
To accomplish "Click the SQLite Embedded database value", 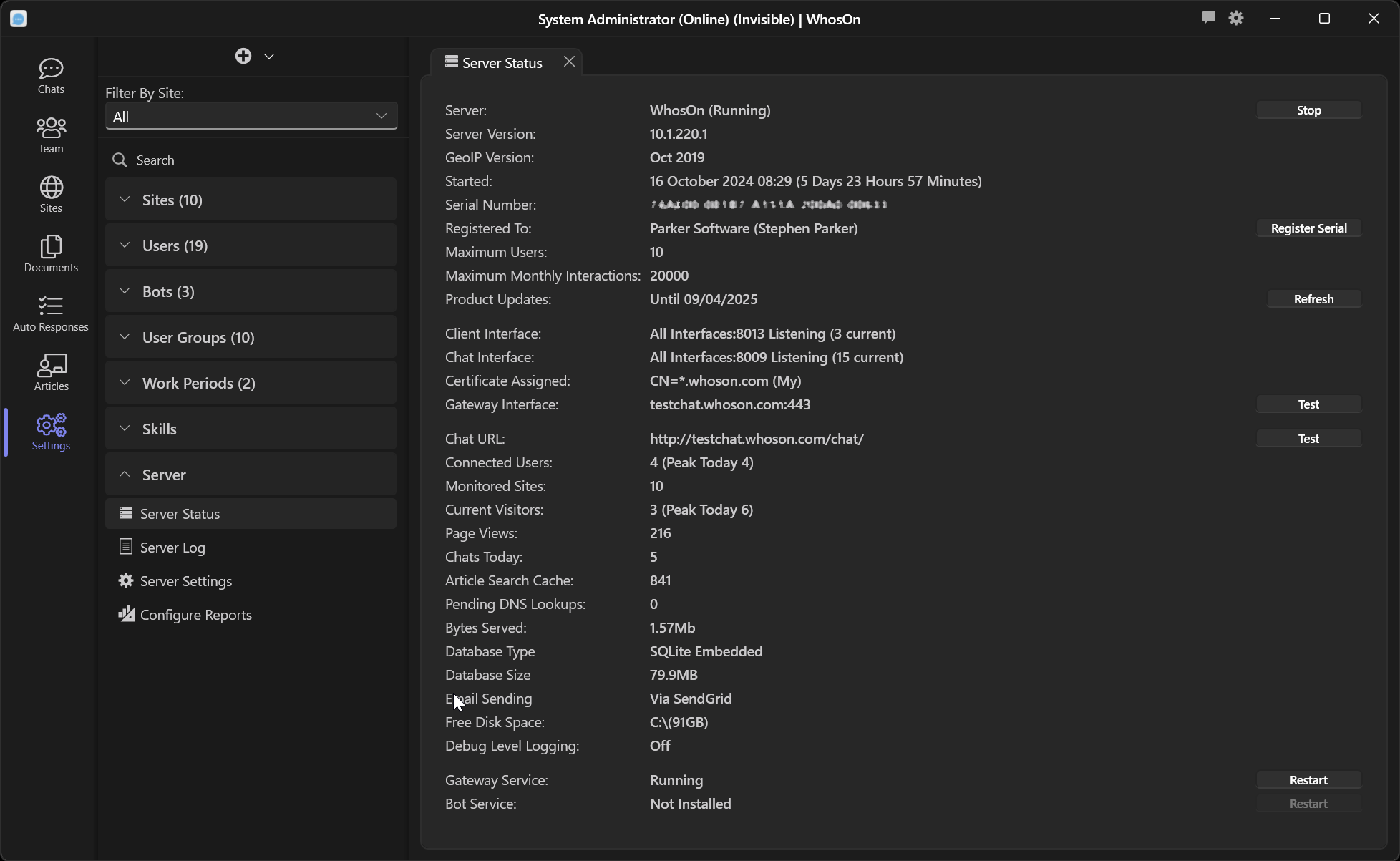I will [706, 651].
